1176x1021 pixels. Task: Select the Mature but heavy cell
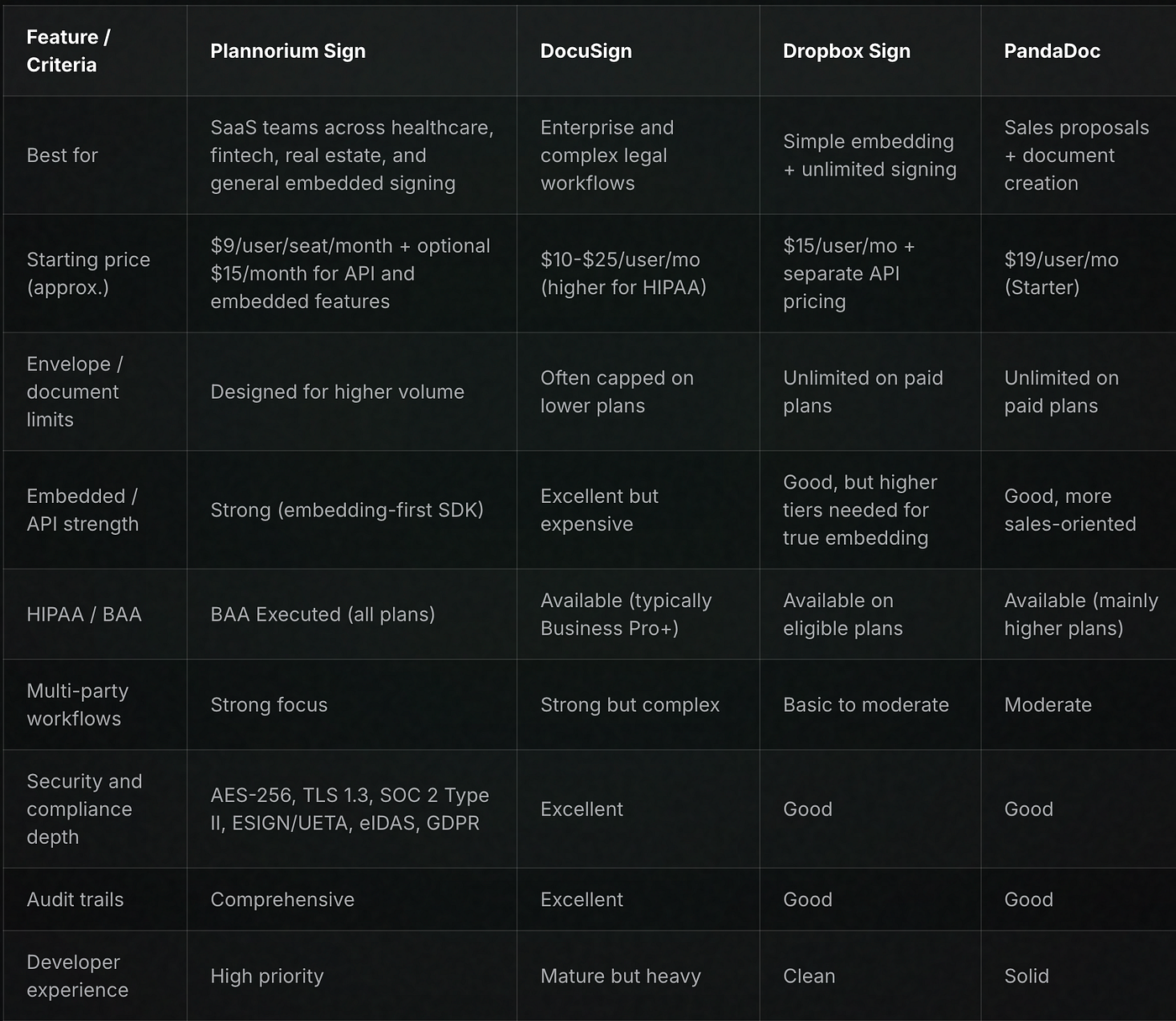click(620, 976)
